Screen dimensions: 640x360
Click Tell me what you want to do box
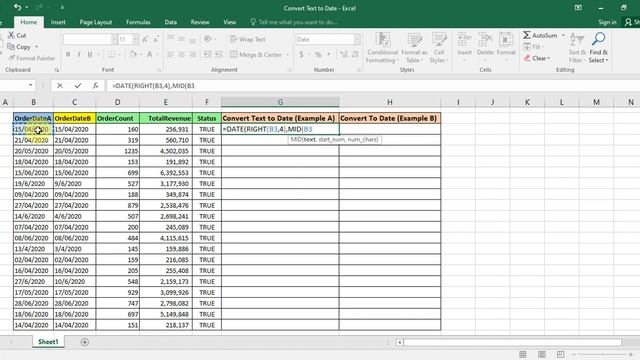click(x=294, y=22)
